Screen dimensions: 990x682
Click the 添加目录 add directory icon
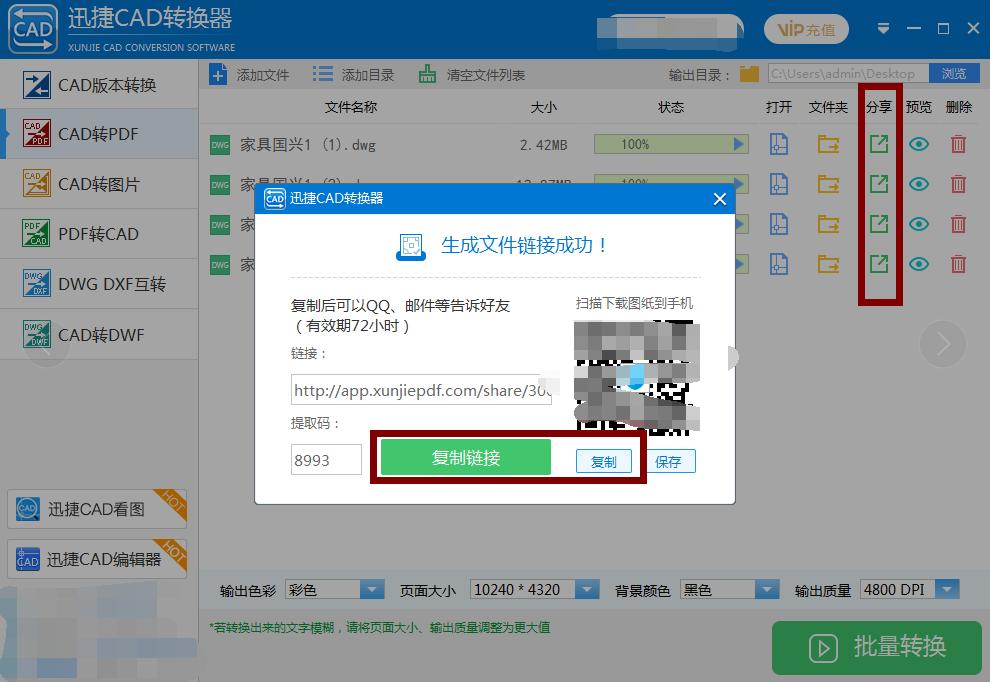click(322, 73)
